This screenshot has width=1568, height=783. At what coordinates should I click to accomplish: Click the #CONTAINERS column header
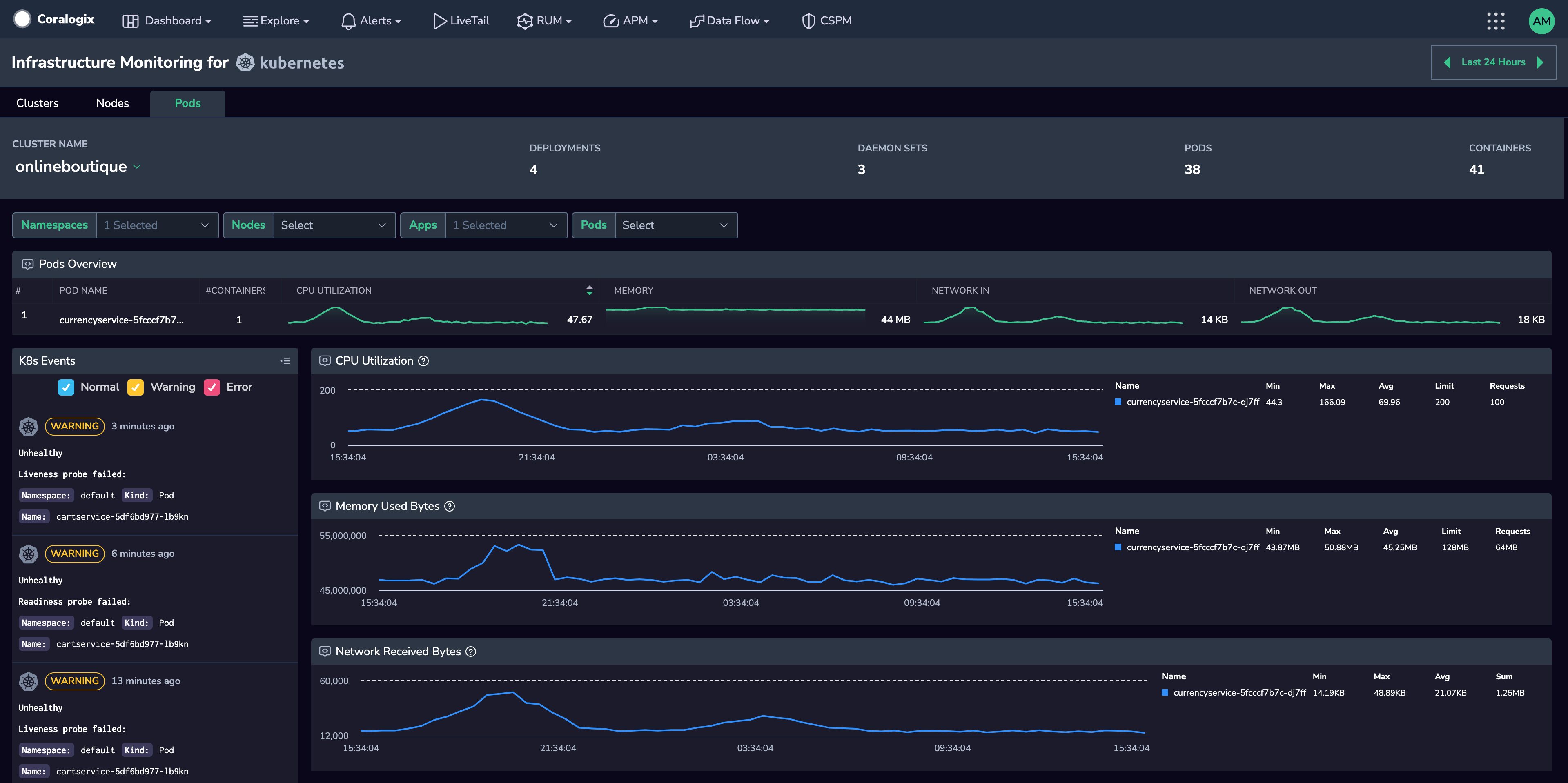(x=236, y=291)
